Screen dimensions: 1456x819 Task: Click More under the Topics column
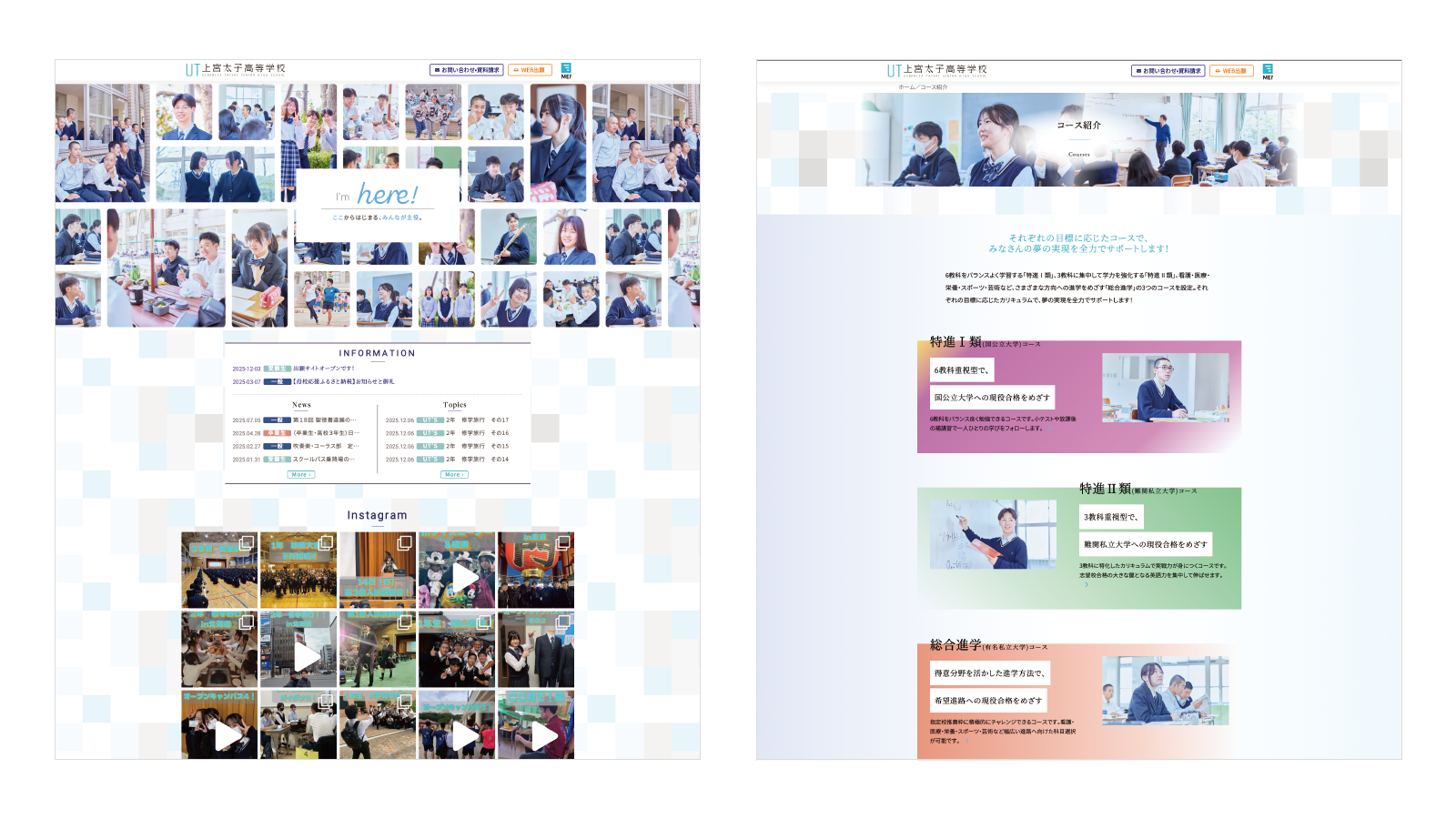point(454,475)
